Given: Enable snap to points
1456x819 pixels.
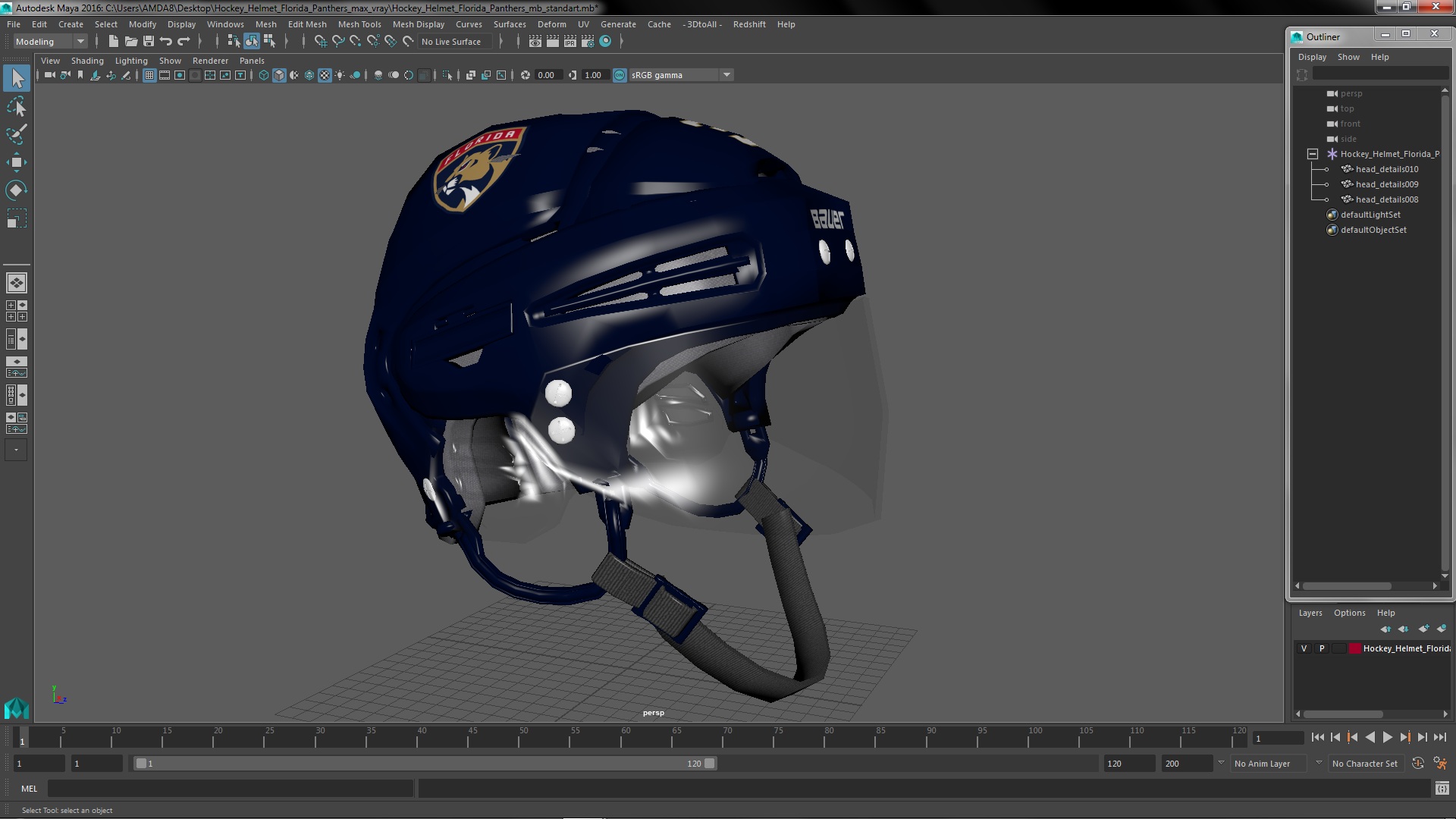Looking at the screenshot, I should (356, 42).
